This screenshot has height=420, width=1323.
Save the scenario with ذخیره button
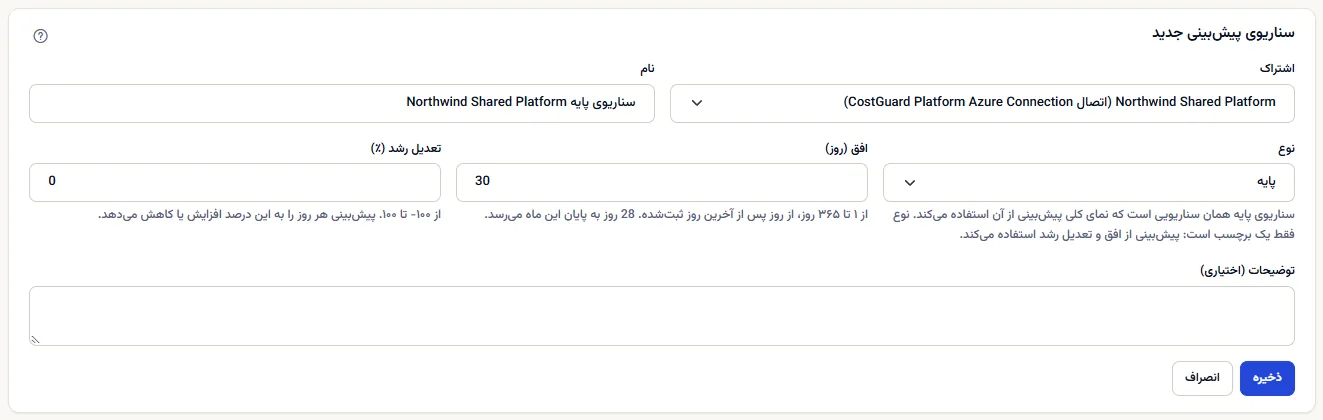1267,378
